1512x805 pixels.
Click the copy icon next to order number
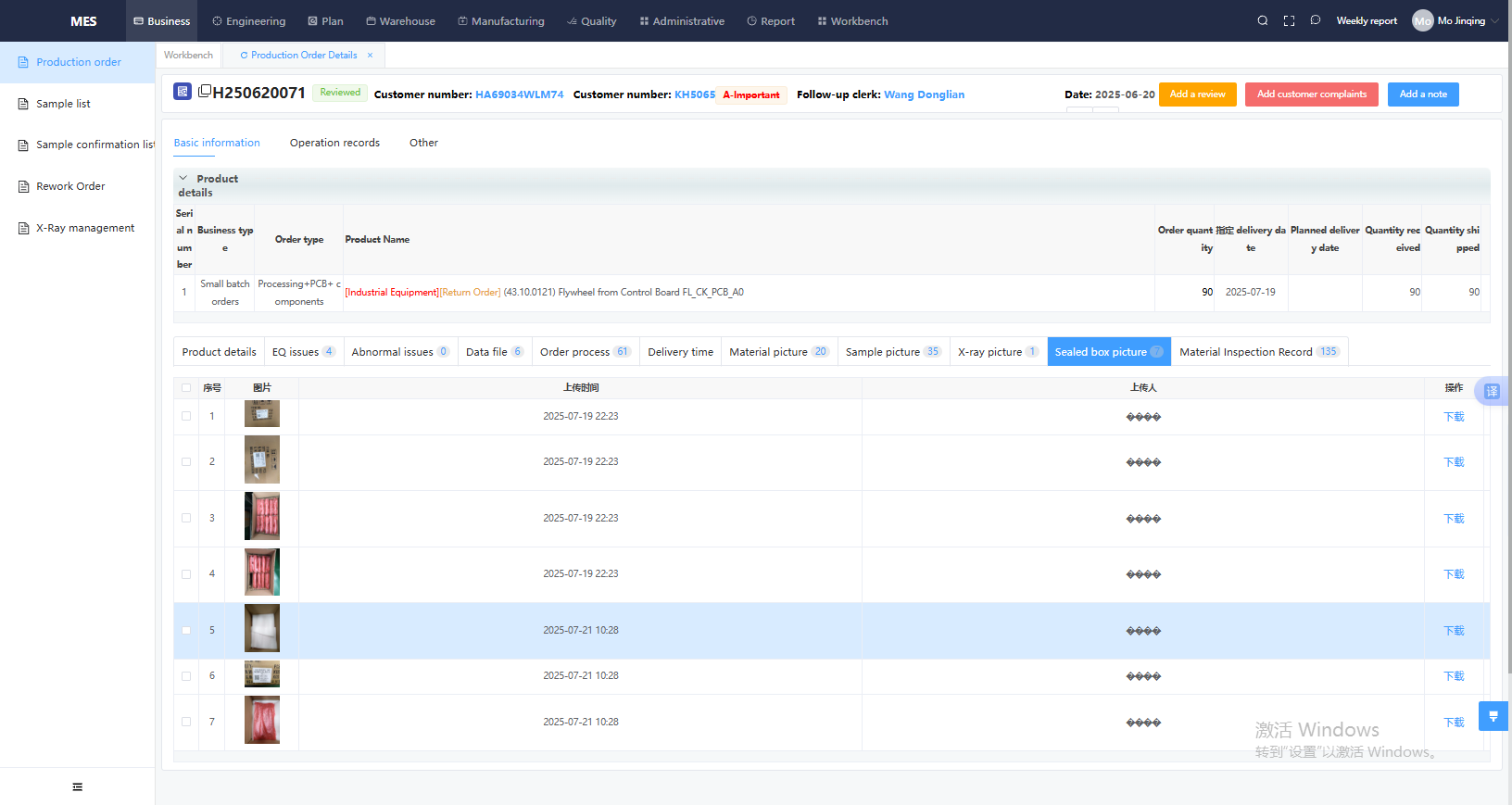pyautogui.click(x=205, y=91)
